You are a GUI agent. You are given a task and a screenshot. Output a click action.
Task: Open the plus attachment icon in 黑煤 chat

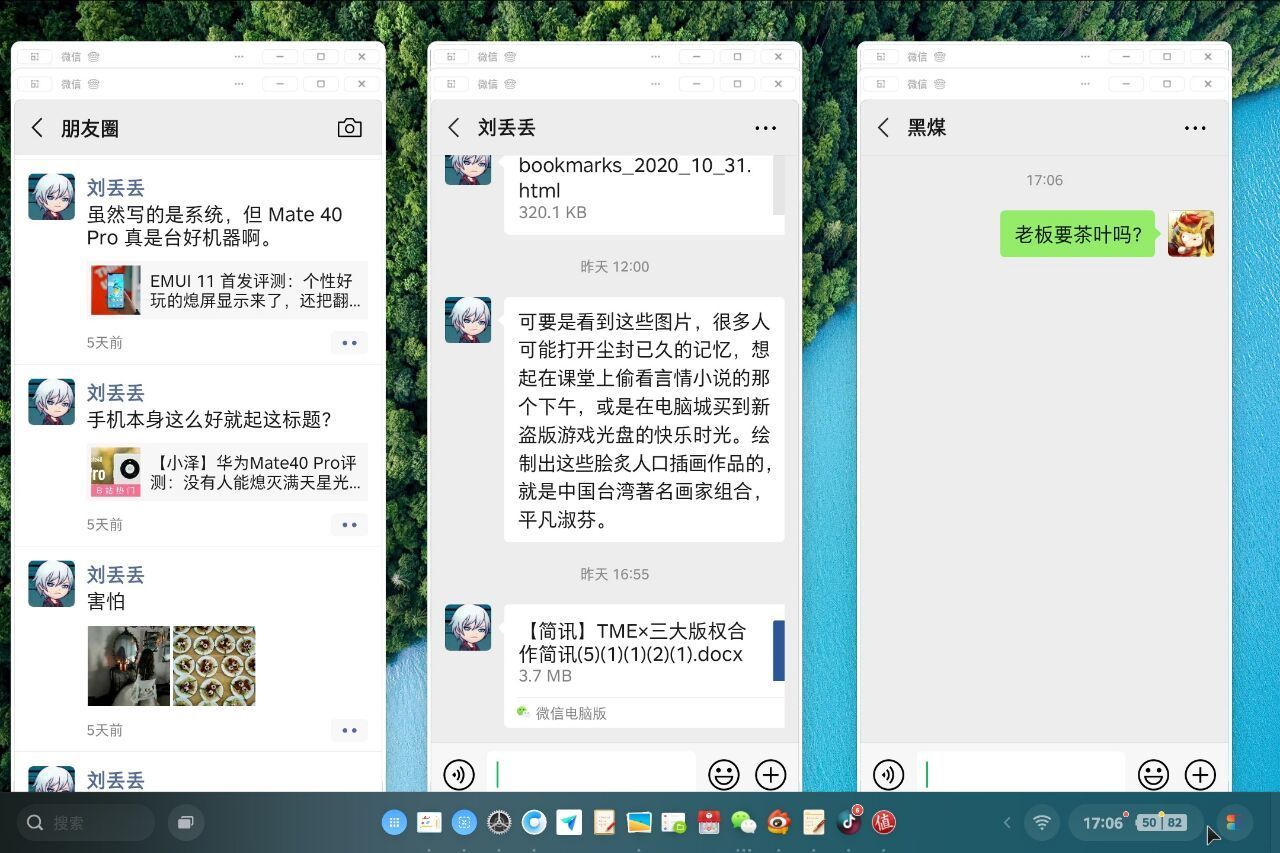tap(1200, 774)
